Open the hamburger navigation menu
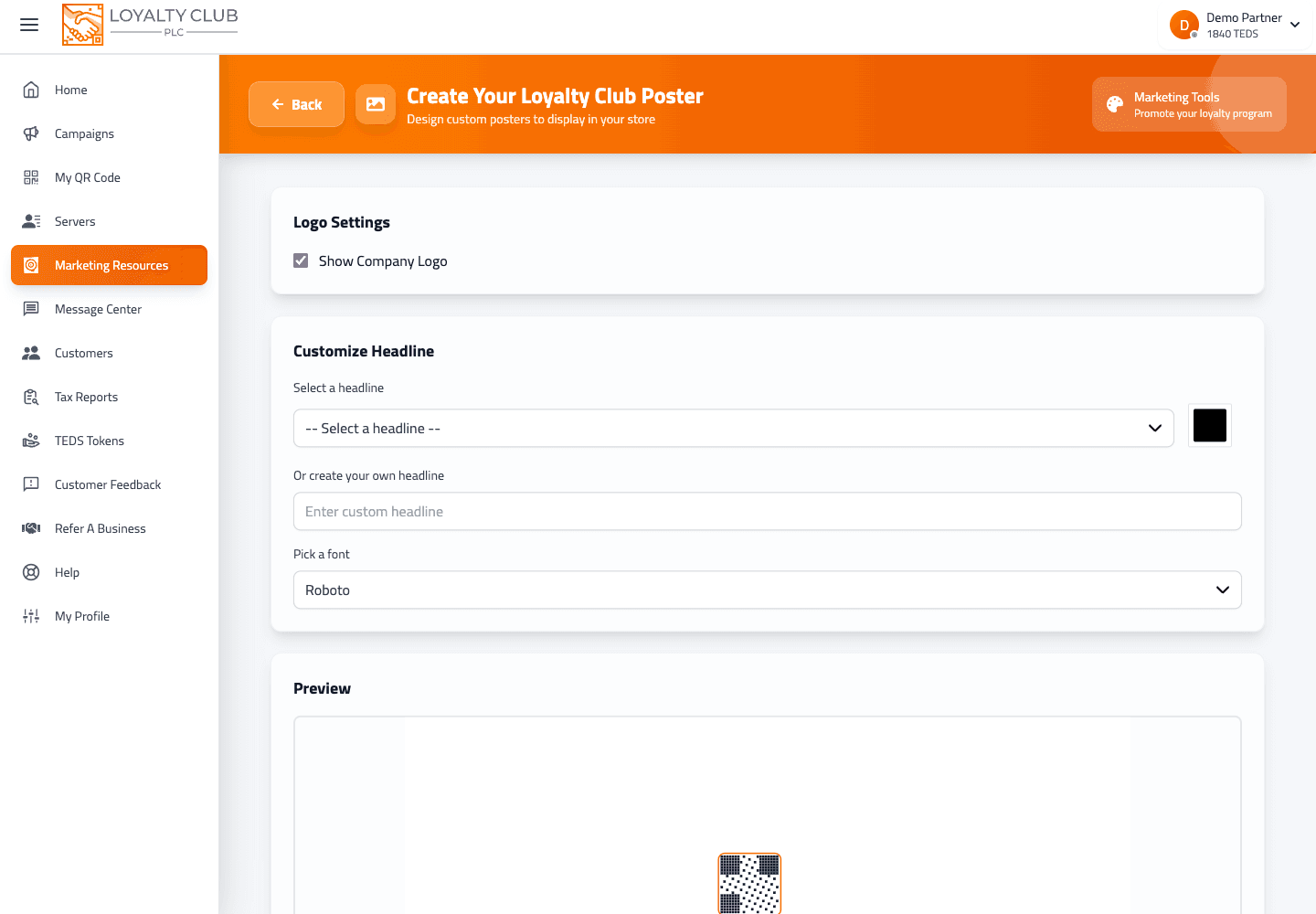 29,25
